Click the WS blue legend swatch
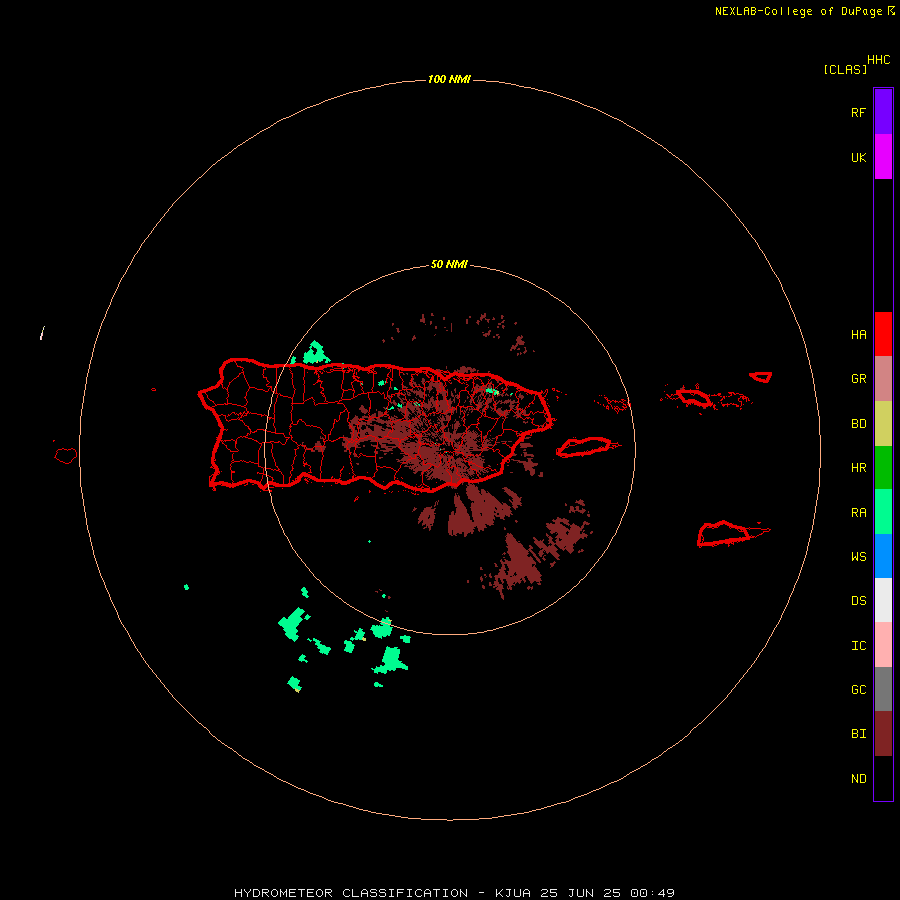900x900 pixels. coord(883,556)
